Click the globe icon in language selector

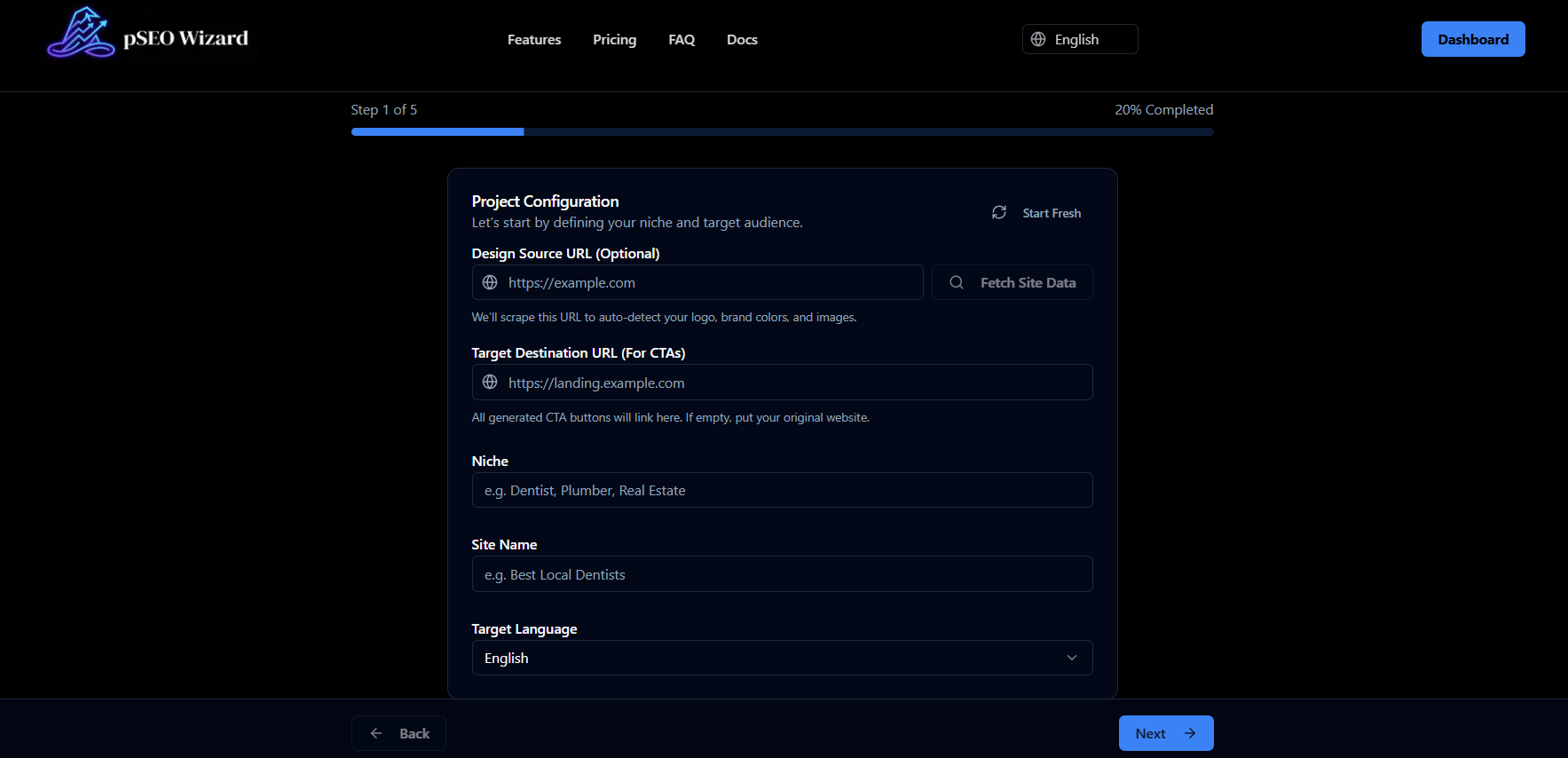[1038, 39]
